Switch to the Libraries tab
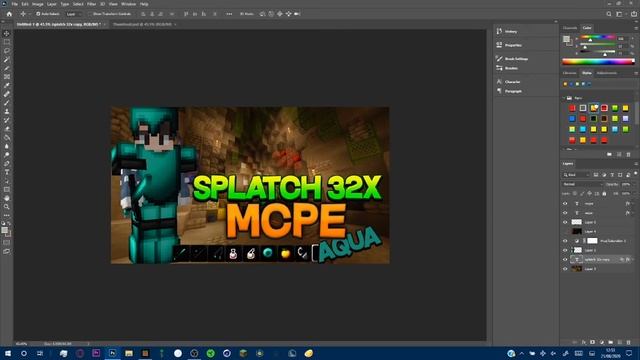The height and width of the screenshot is (360, 640). point(570,73)
